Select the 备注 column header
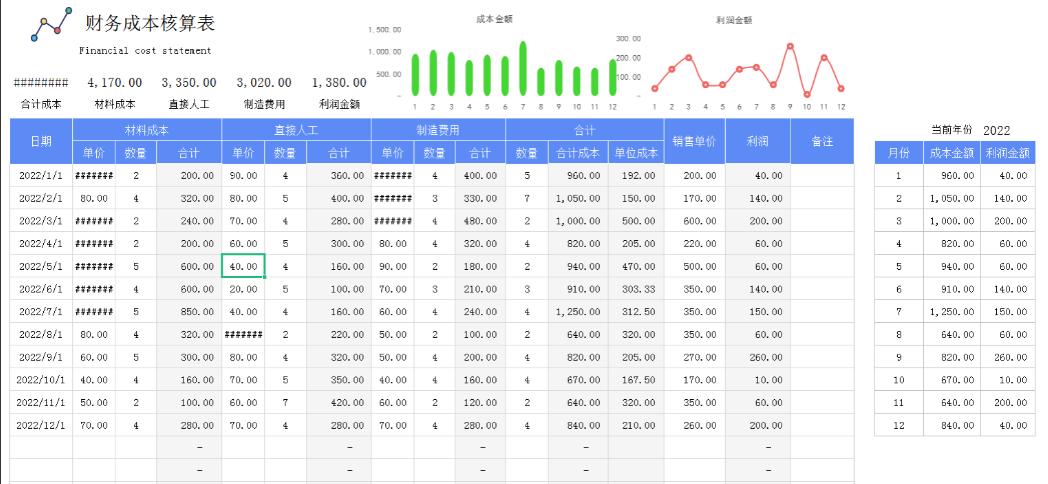1048x484 pixels. 822,142
